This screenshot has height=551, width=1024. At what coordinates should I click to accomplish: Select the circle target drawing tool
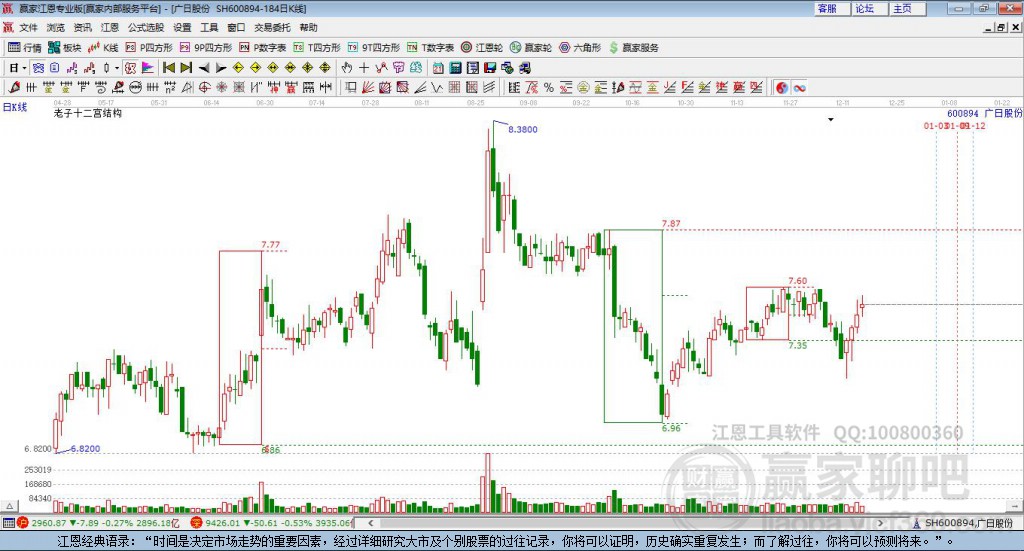point(204,87)
